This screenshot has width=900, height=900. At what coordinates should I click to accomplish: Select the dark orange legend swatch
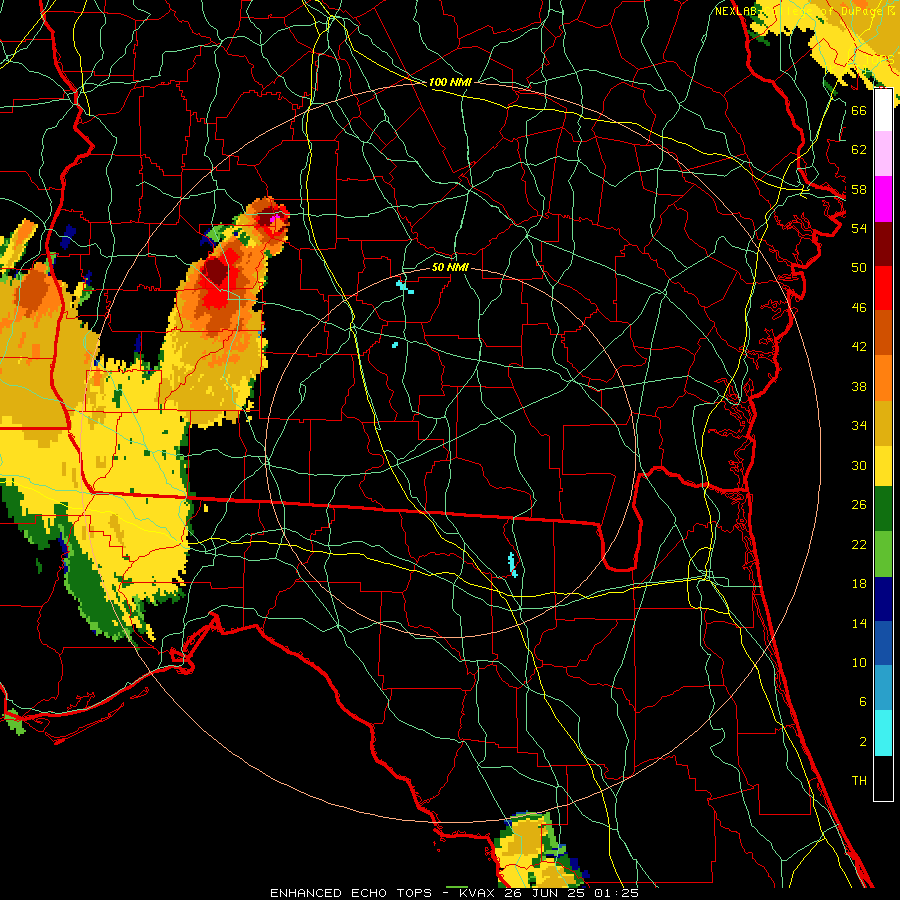click(x=883, y=332)
